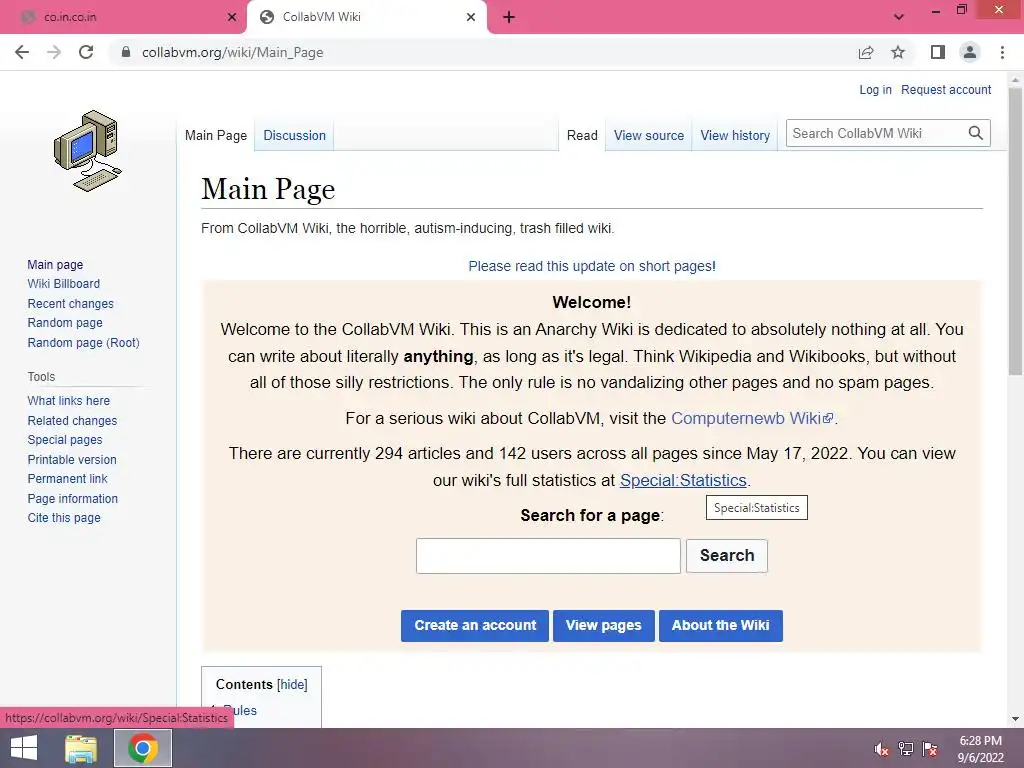Click the magnifier icon in wiki search

point(976,133)
